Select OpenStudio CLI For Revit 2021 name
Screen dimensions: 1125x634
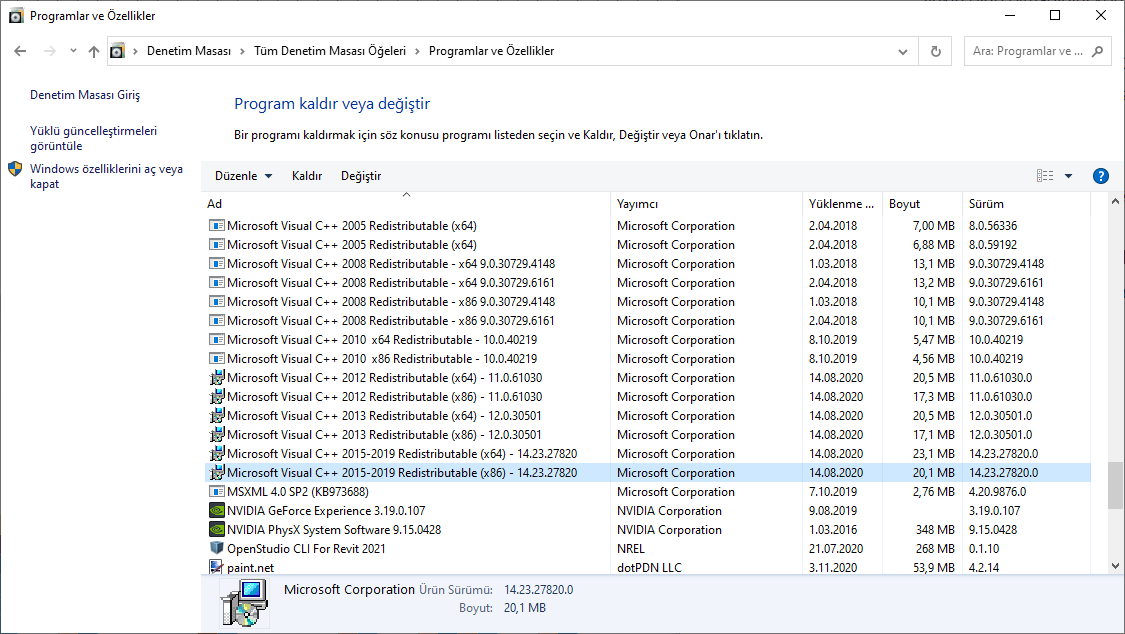coord(306,549)
